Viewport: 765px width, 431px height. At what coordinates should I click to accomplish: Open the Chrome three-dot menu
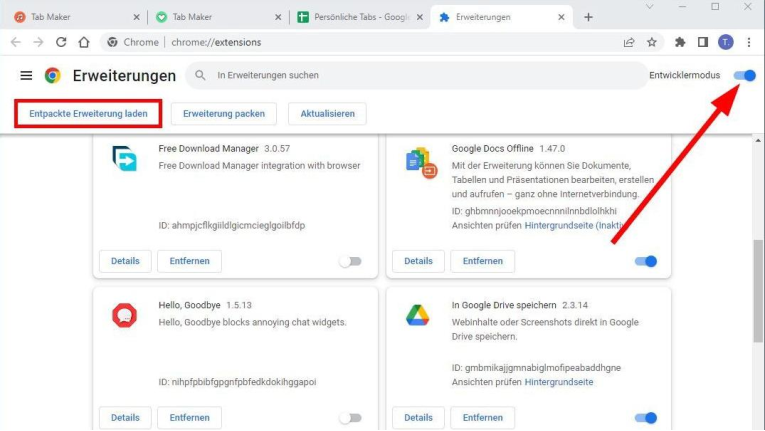749,42
